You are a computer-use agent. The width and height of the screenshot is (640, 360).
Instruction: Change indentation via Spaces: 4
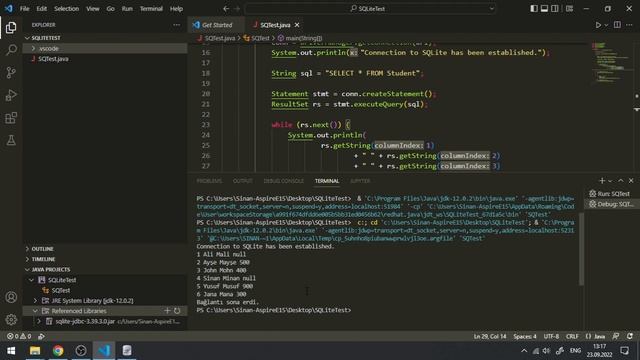pyautogui.click(x=525, y=336)
